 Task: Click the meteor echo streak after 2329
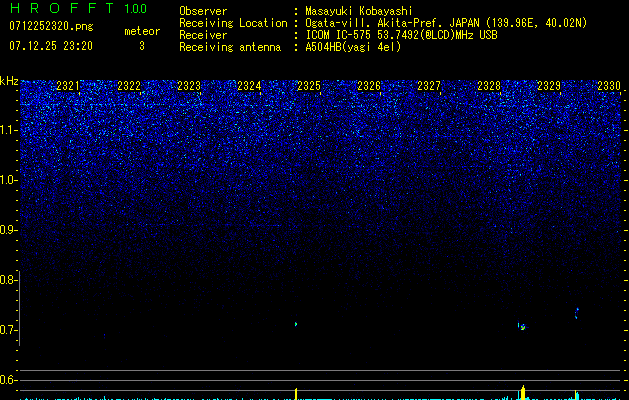577,313
